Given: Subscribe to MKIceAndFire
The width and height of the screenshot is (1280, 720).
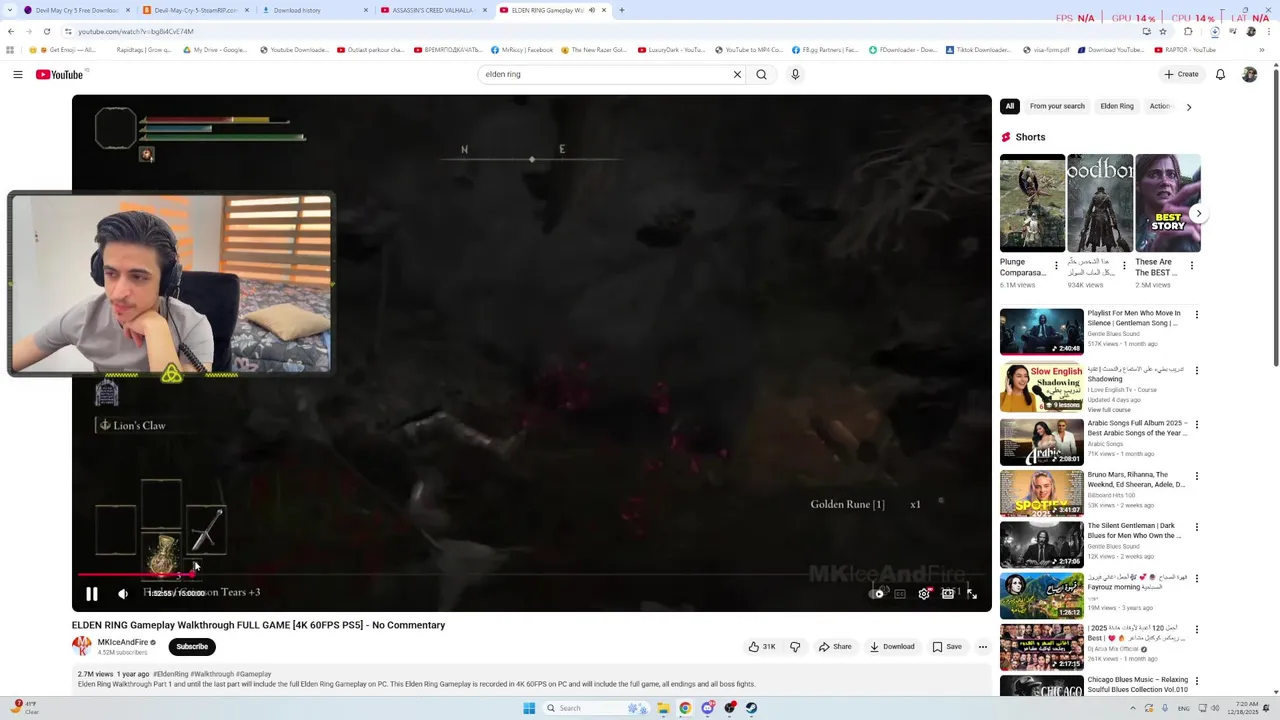Looking at the screenshot, I should 192,647.
